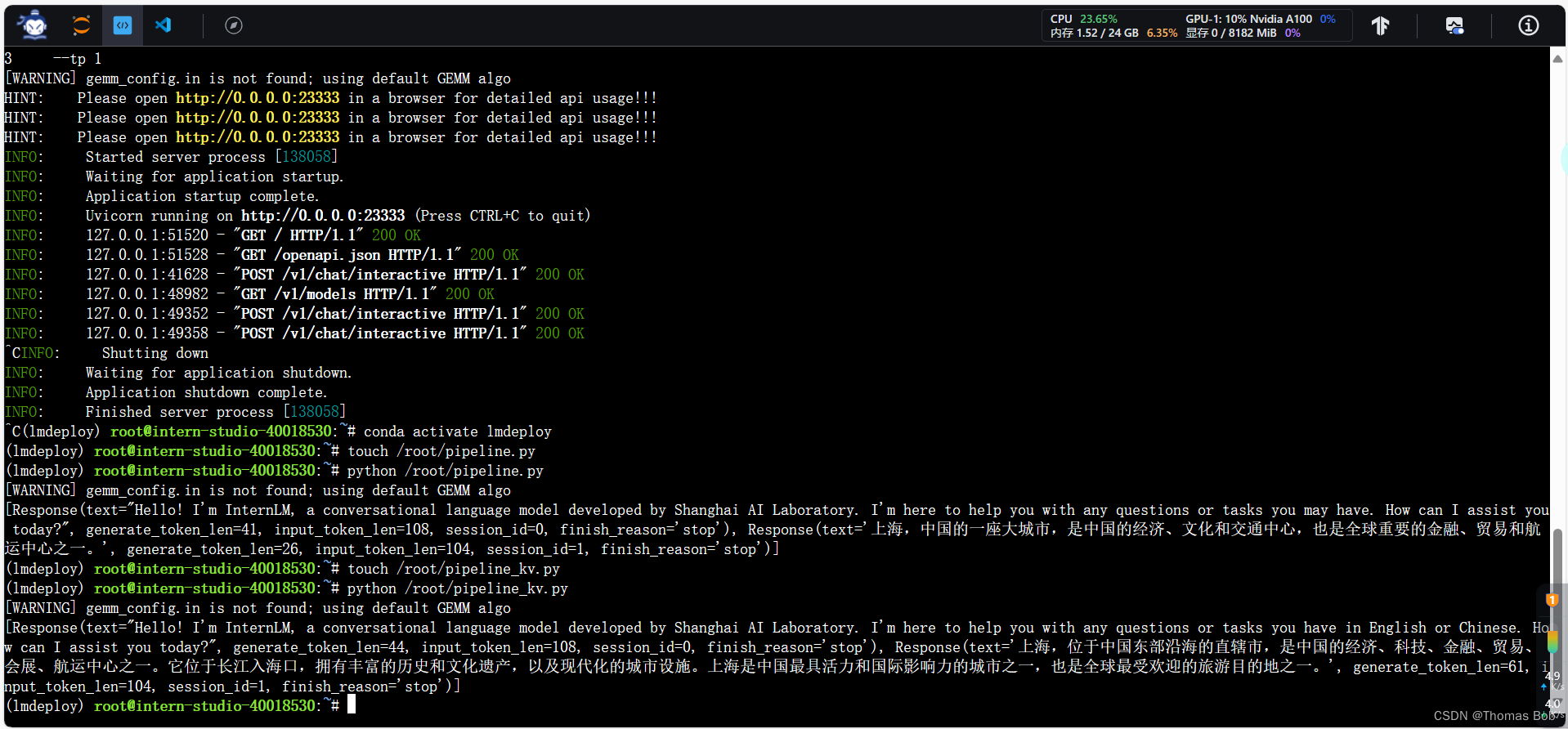1568x729 pixels.
Task: Open the Uvicorn running on http://0.0.0.0:23333 link
Action: point(322,216)
